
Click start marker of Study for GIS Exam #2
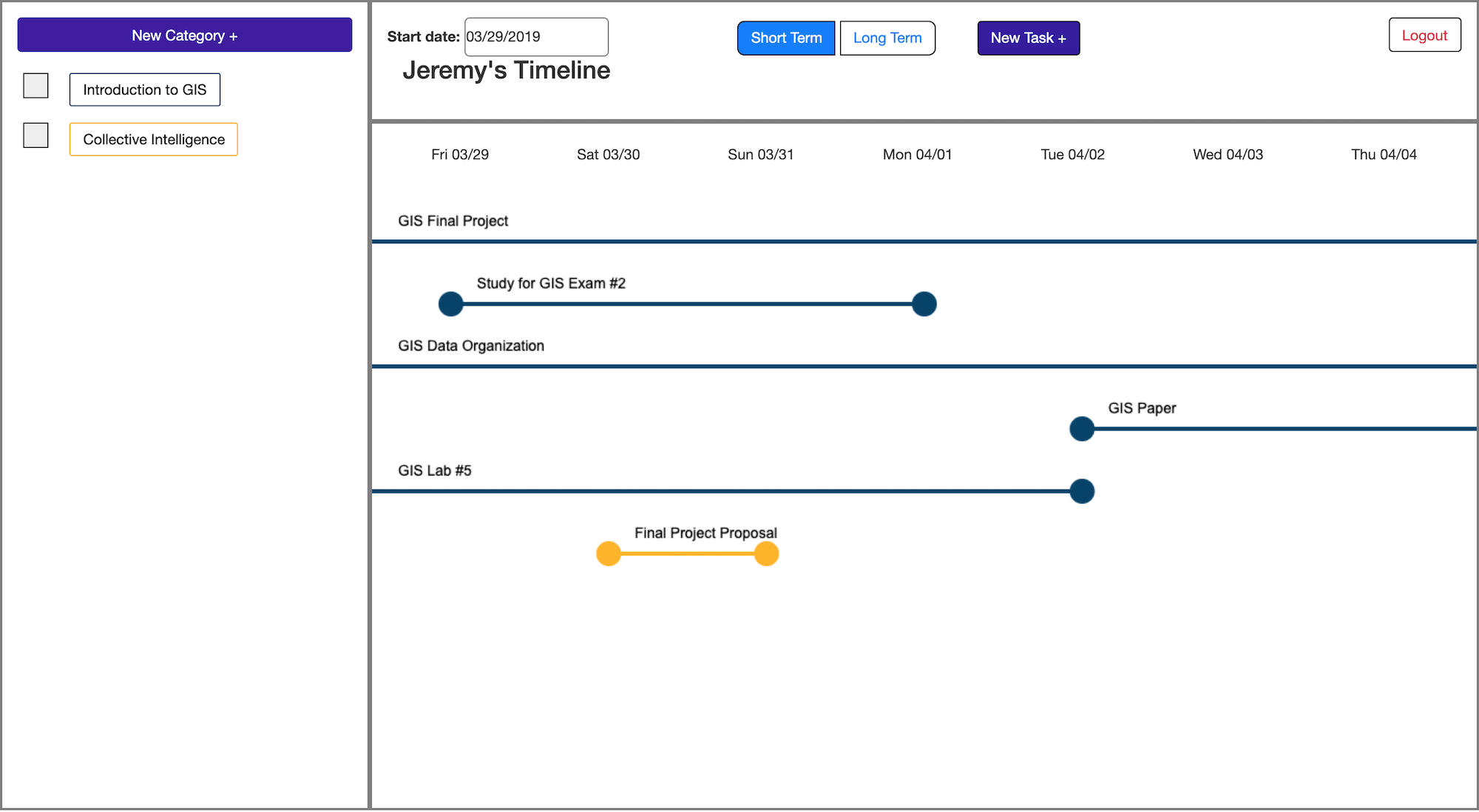pos(450,304)
